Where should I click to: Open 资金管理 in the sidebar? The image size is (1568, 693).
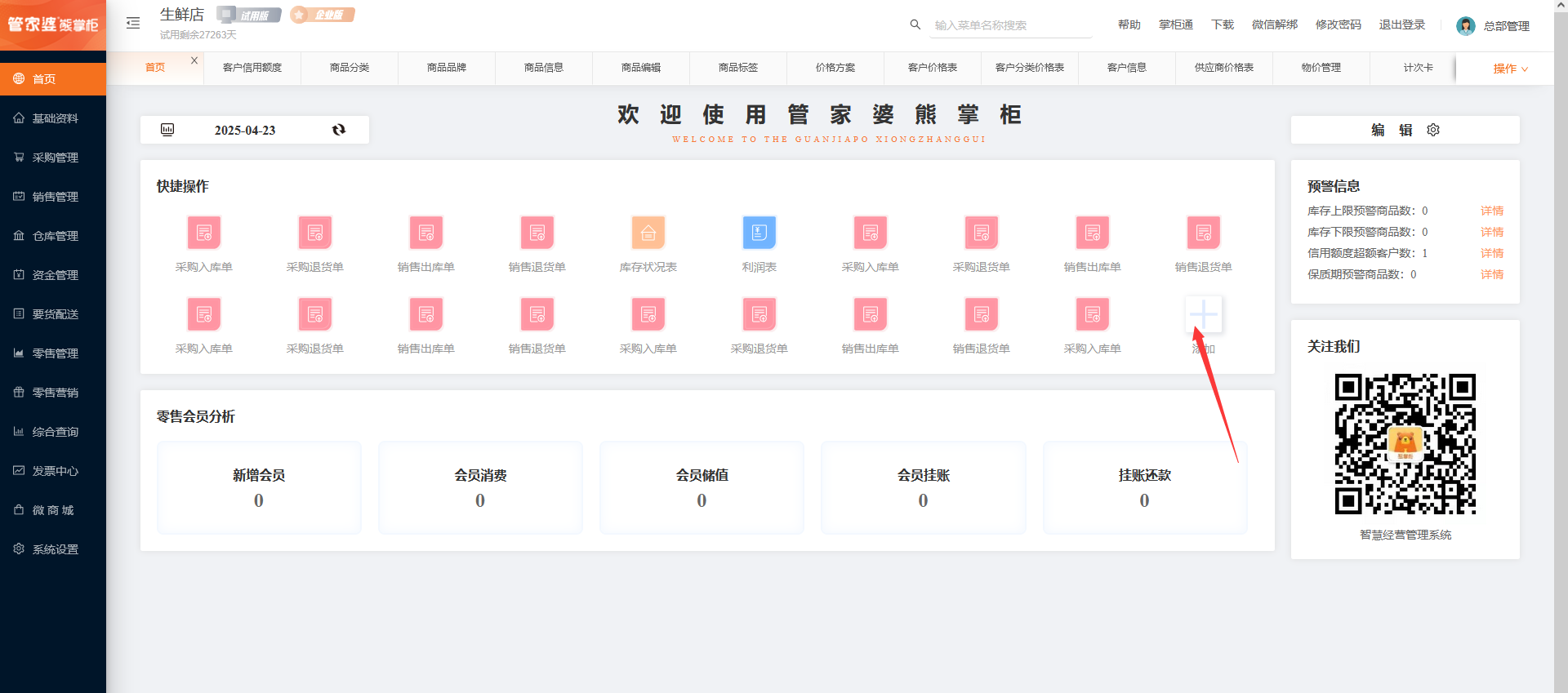tap(53, 275)
